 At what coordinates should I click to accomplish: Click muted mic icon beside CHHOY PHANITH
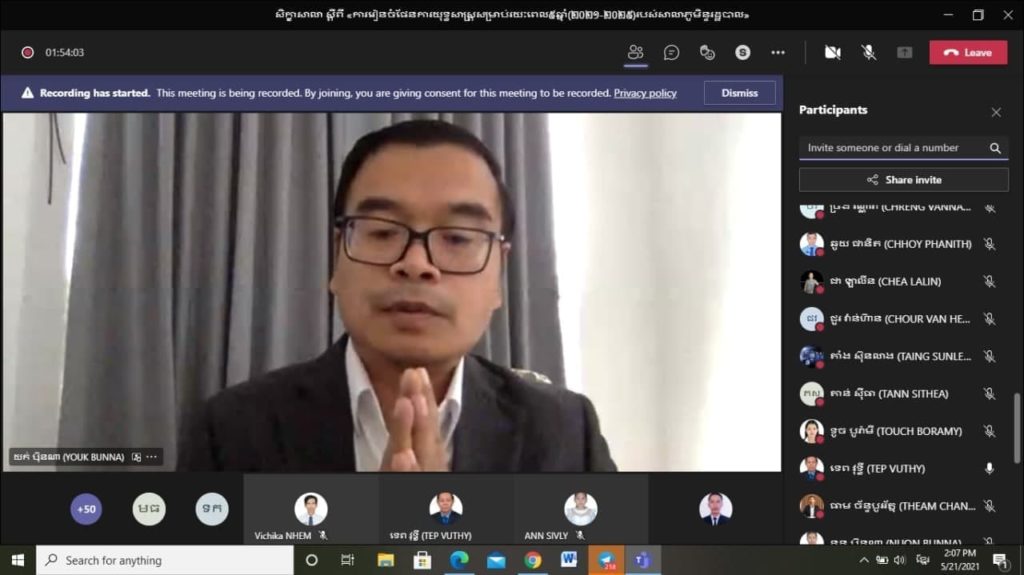989,244
